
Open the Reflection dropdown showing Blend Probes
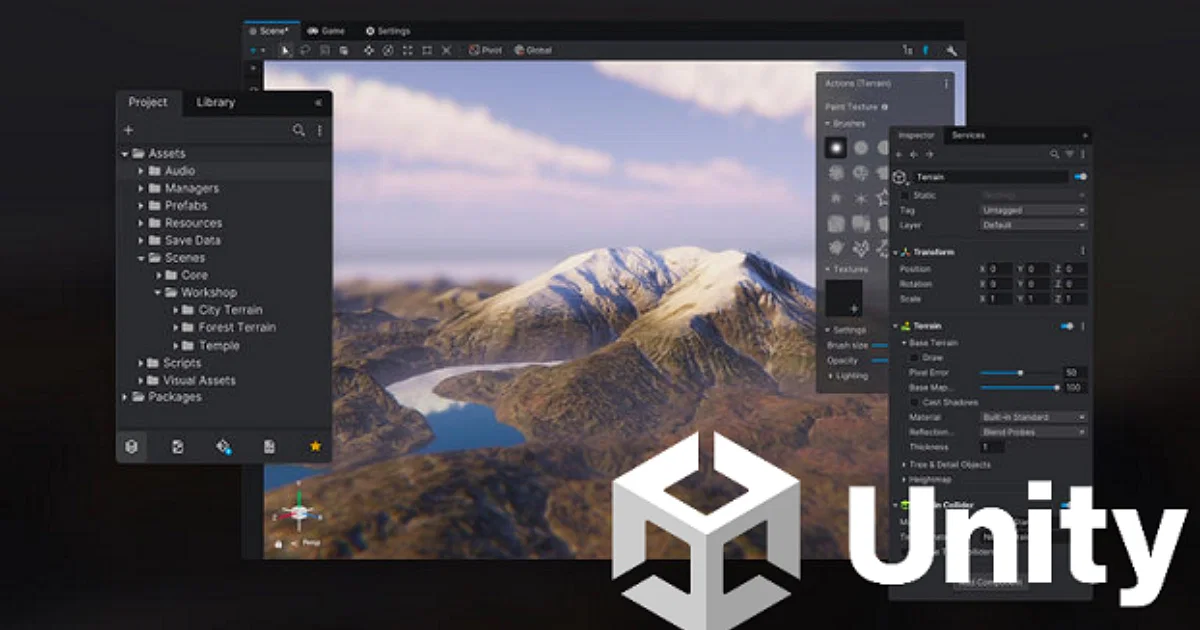[x=1033, y=432]
